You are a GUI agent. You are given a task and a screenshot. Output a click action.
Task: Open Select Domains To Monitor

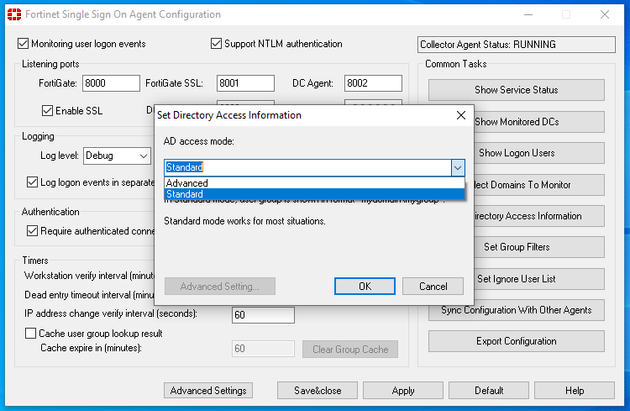(539, 185)
